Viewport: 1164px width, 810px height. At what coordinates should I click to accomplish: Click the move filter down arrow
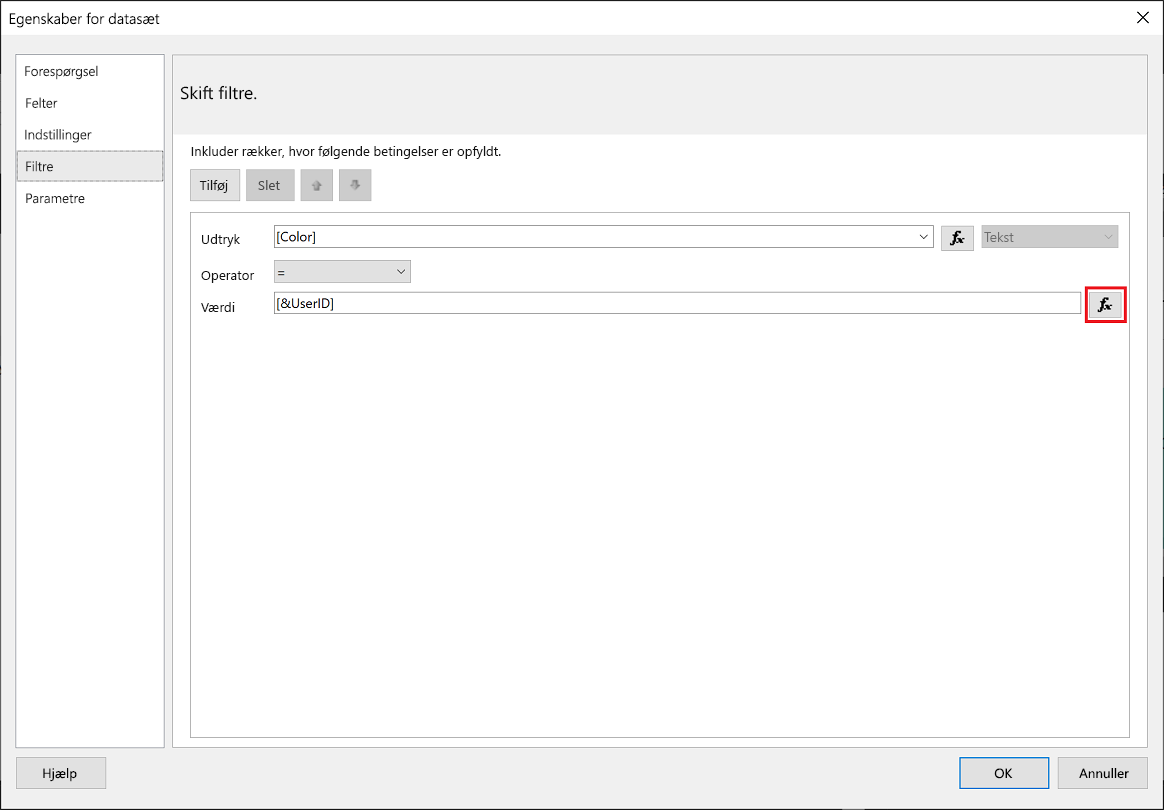click(x=355, y=185)
